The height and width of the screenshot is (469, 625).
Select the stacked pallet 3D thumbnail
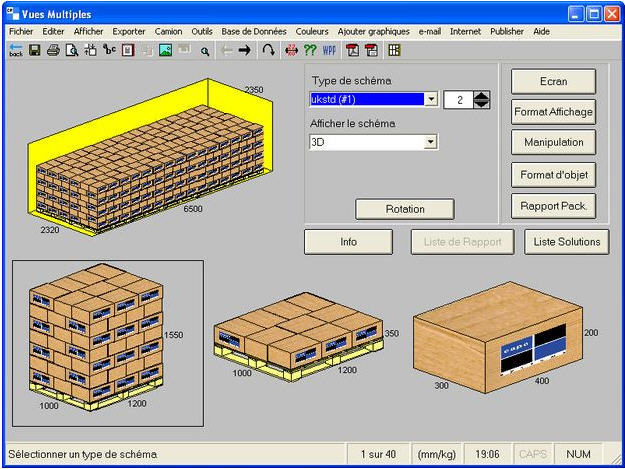(106, 343)
